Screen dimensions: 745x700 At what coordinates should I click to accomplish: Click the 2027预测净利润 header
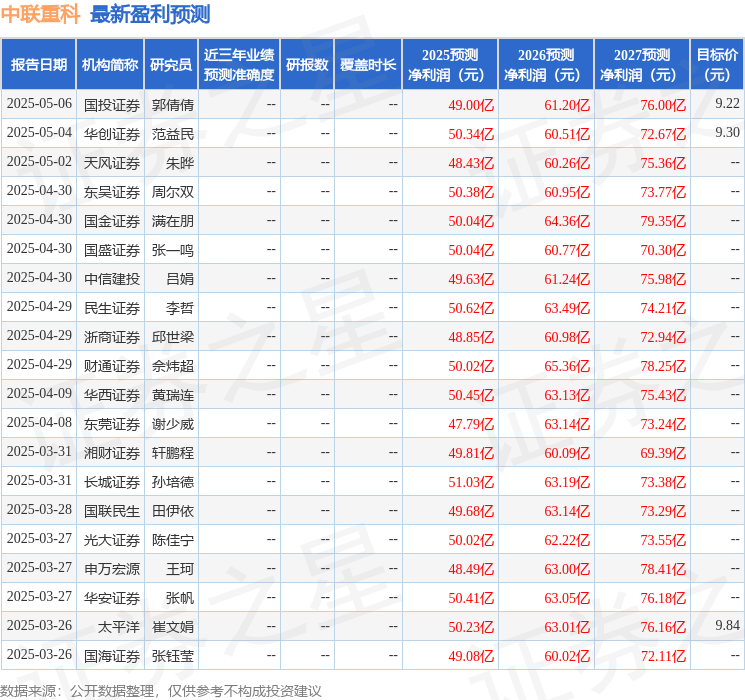coord(642,65)
